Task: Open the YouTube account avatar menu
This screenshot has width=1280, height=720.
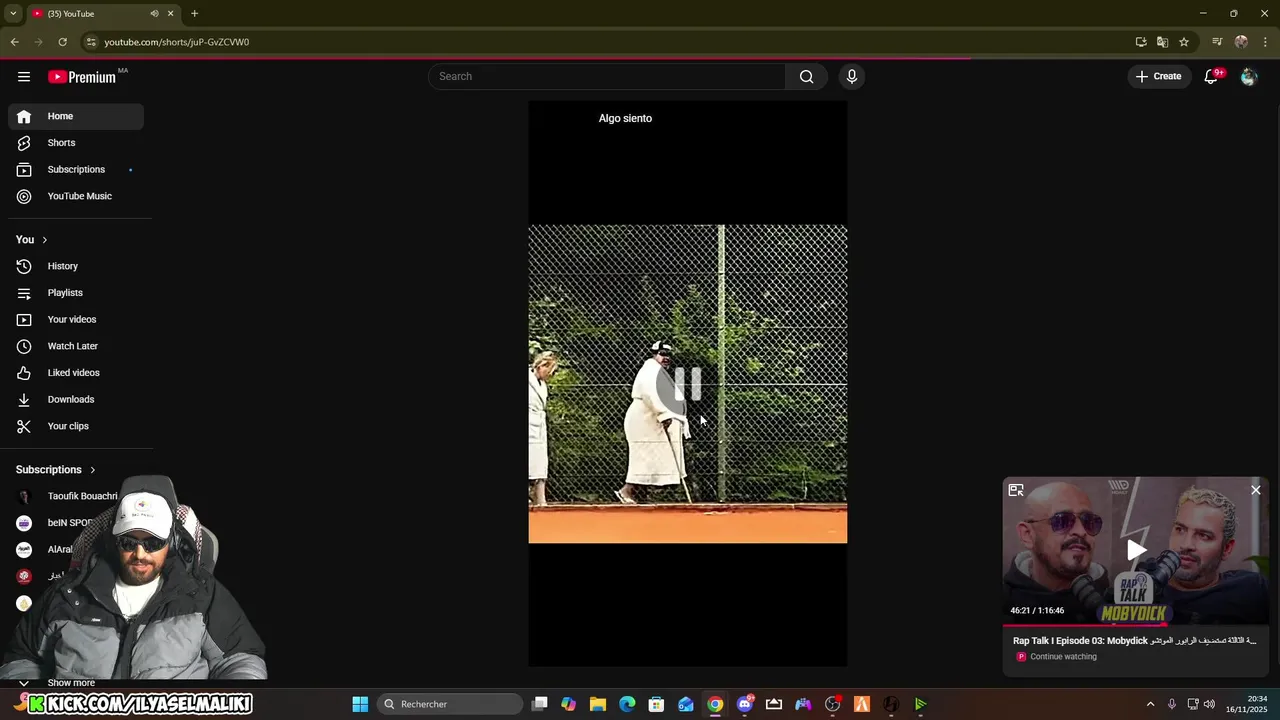Action: tap(1248, 76)
